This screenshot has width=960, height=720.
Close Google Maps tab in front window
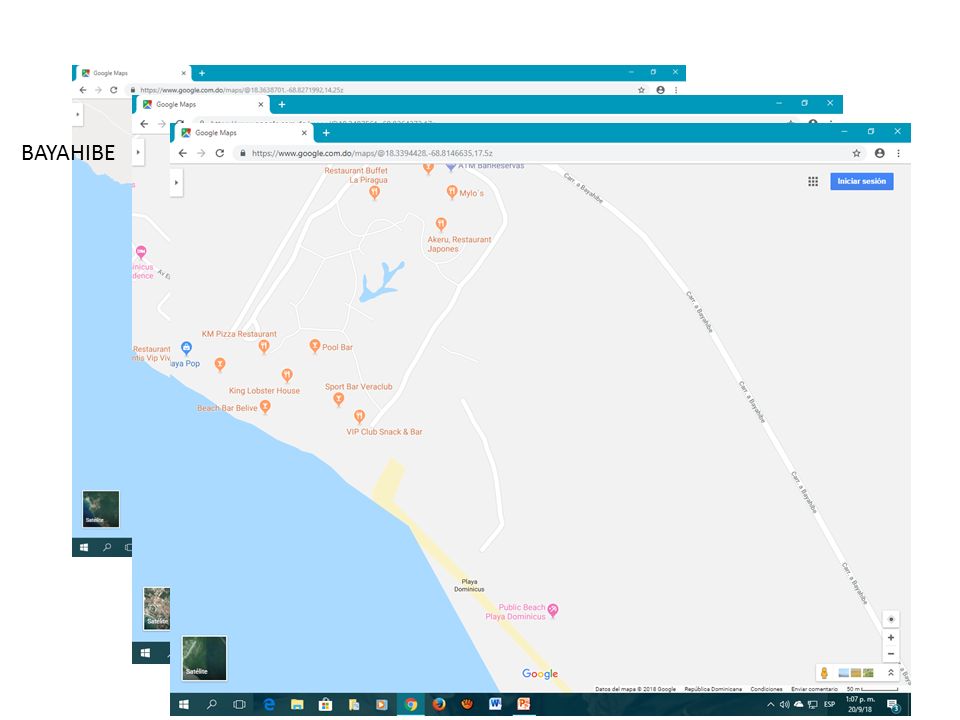pos(304,133)
